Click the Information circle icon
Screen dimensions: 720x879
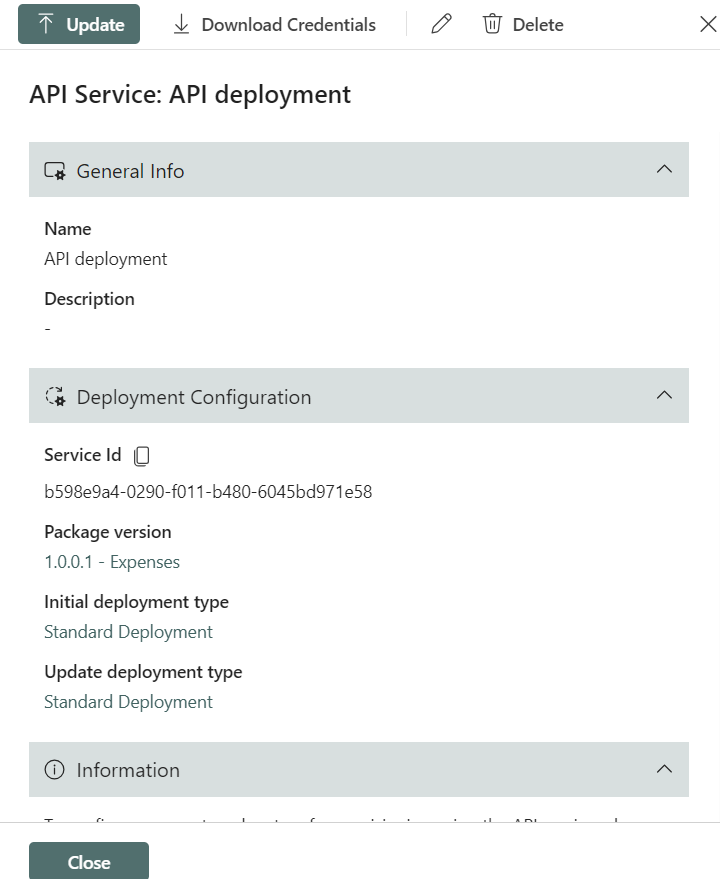click(55, 770)
